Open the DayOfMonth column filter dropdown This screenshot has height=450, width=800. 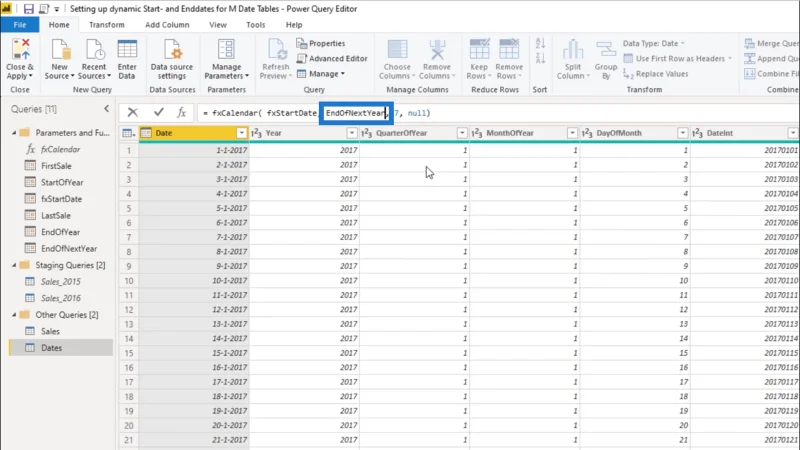pos(682,133)
